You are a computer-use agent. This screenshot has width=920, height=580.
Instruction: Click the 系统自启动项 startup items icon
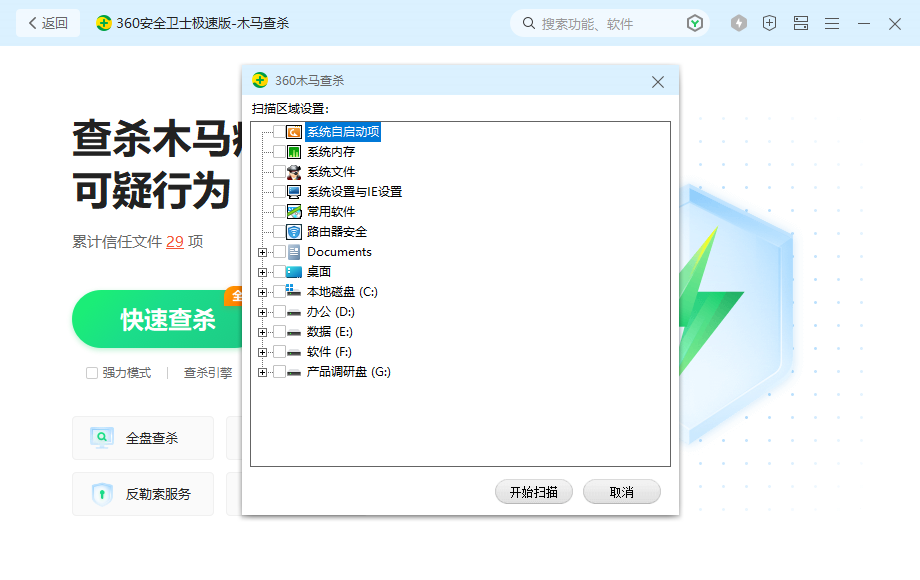point(293,131)
